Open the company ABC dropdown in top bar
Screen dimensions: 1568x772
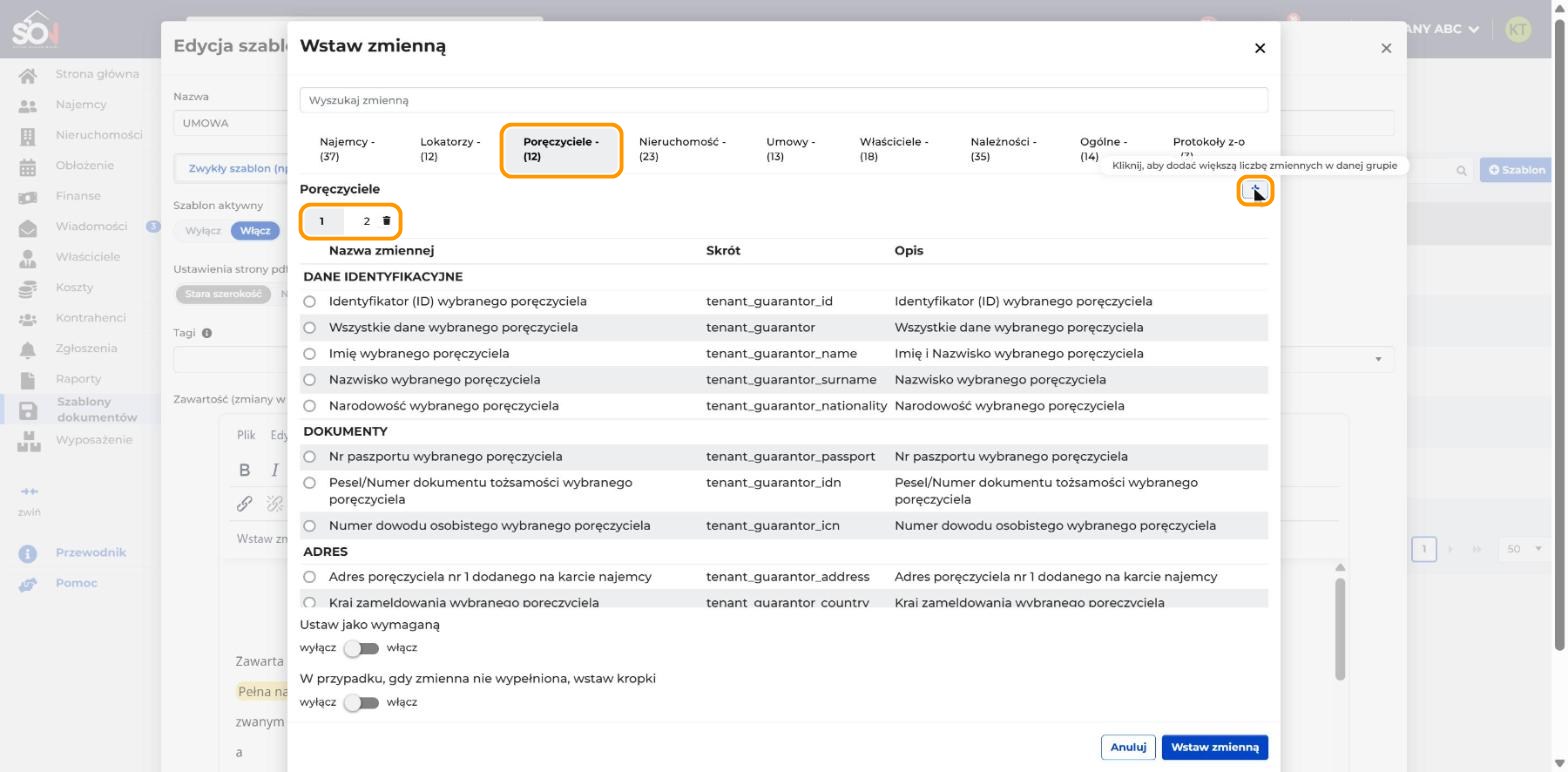pyautogui.click(x=1440, y=29)
